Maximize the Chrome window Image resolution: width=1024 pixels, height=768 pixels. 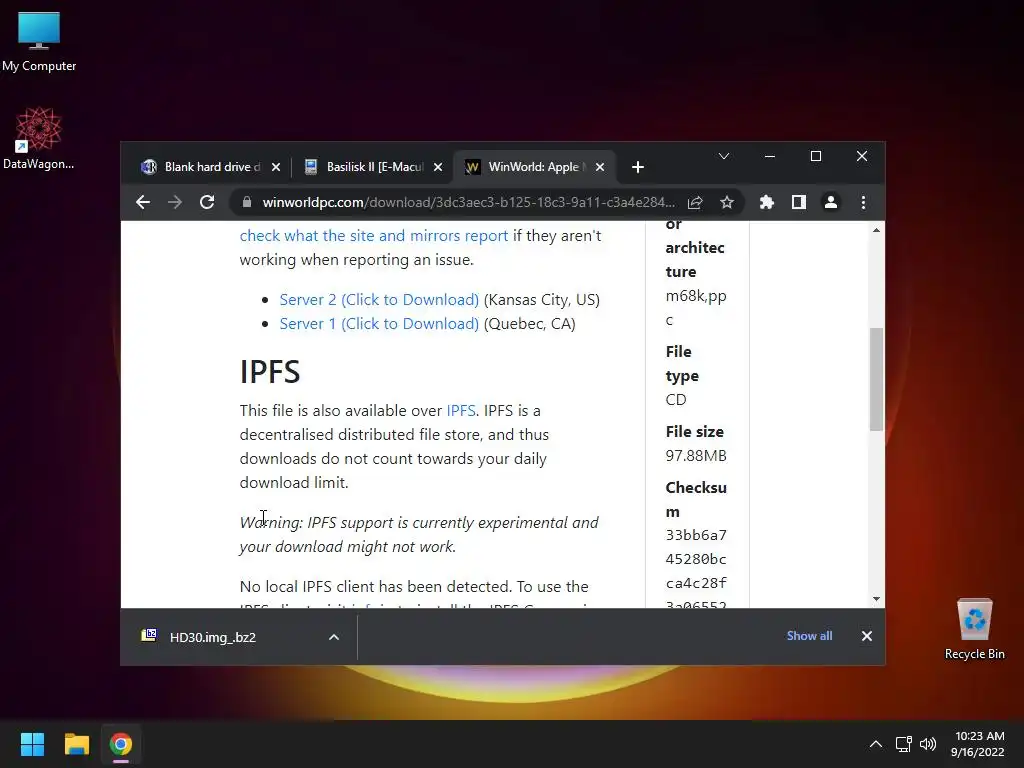pos(816,156)
